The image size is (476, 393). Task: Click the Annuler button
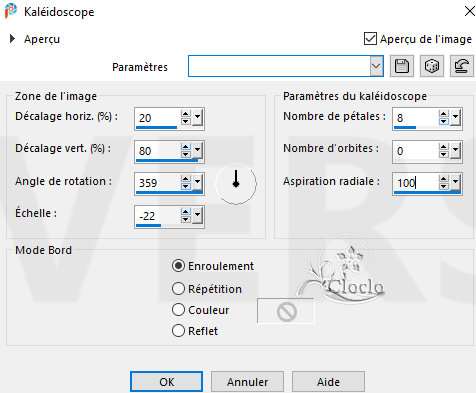click(247, 382)
